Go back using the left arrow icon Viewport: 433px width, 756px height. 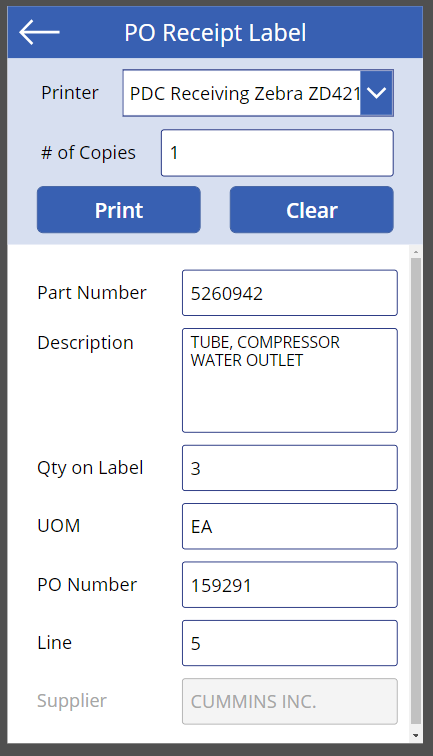tap(39, 32)
